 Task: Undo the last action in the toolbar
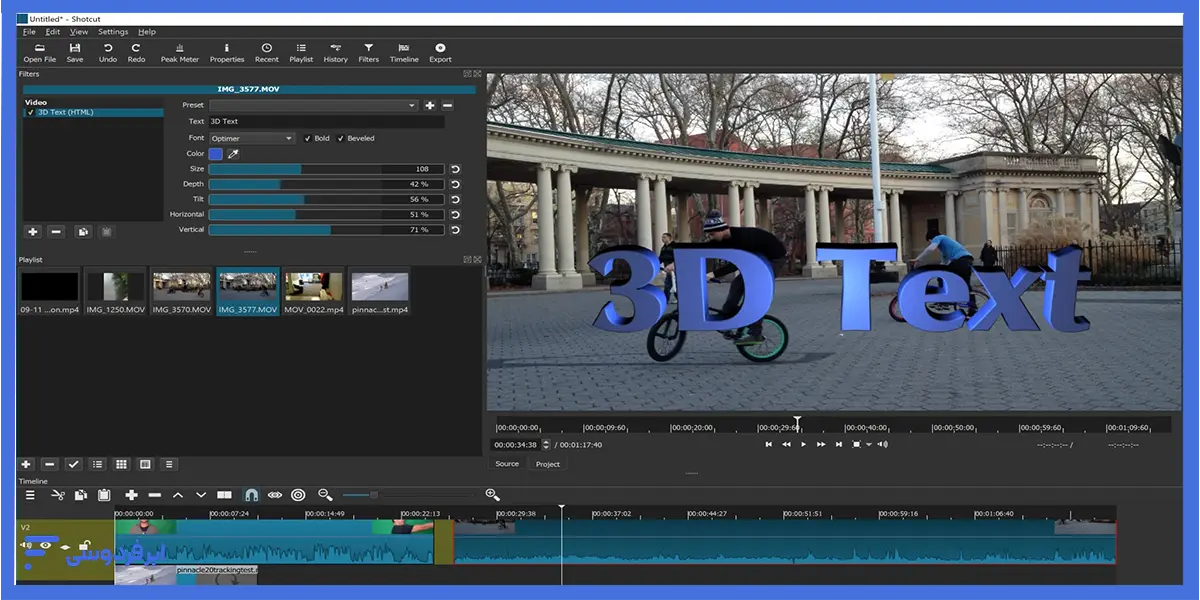107,53
